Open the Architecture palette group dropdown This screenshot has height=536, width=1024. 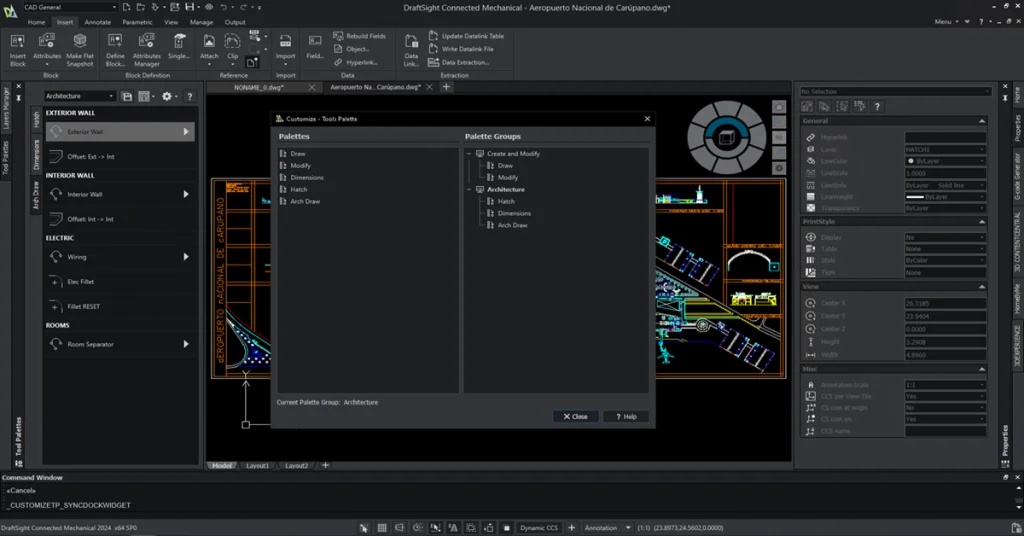(80, 96)
